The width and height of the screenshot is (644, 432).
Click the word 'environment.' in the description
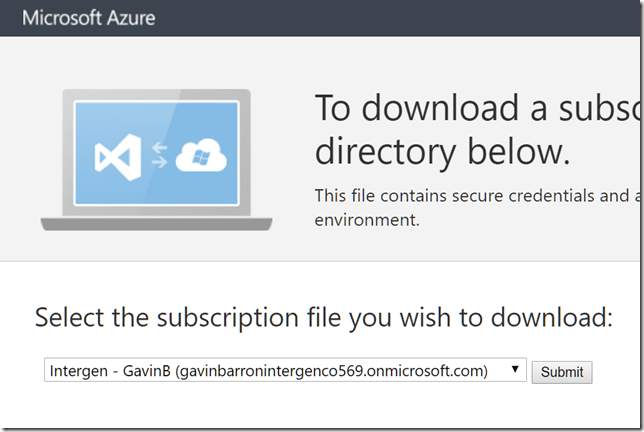367,219
